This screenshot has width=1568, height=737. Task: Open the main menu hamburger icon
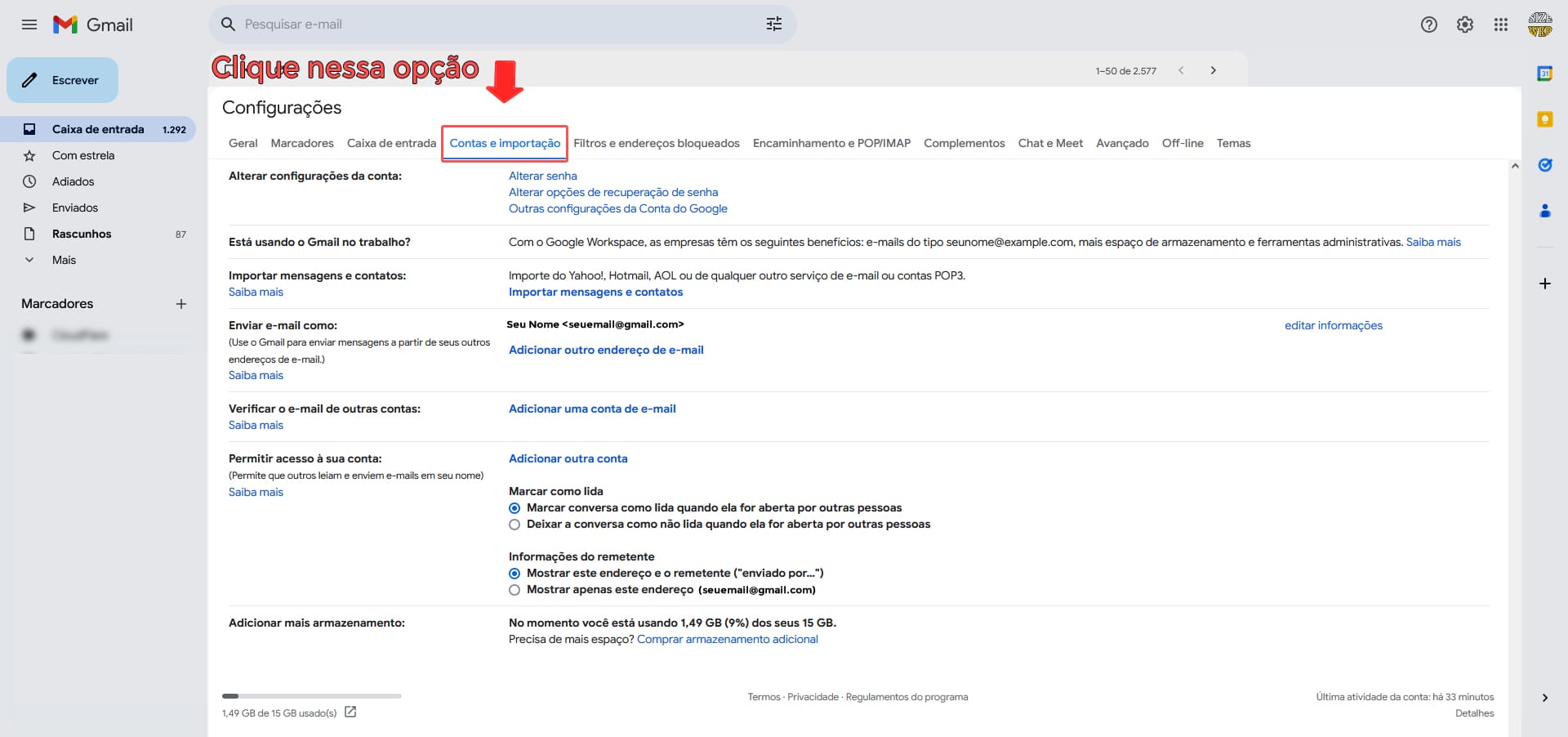point(29,25)
